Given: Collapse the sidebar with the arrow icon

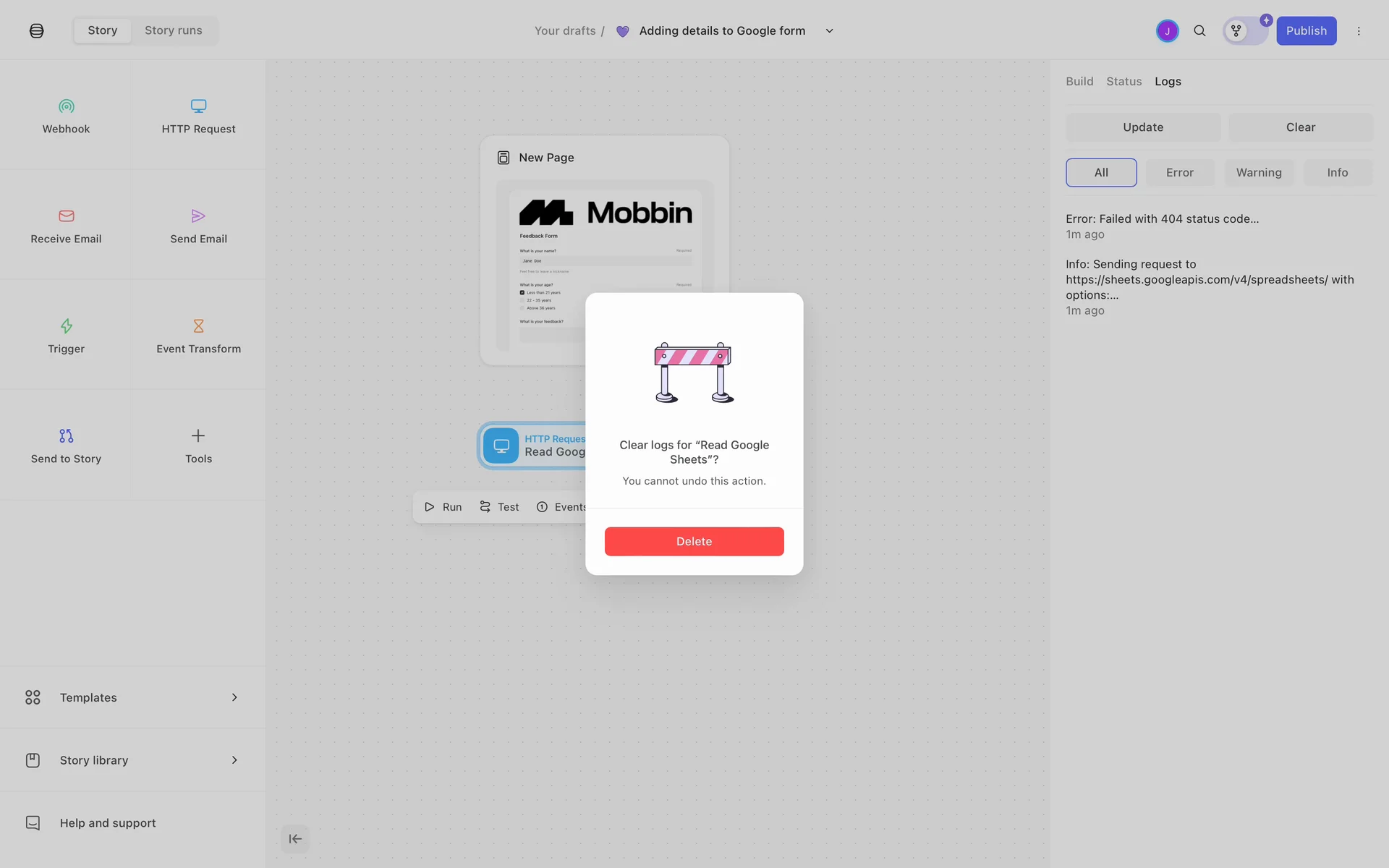Looking at the screenshot, I should (295, 839).
